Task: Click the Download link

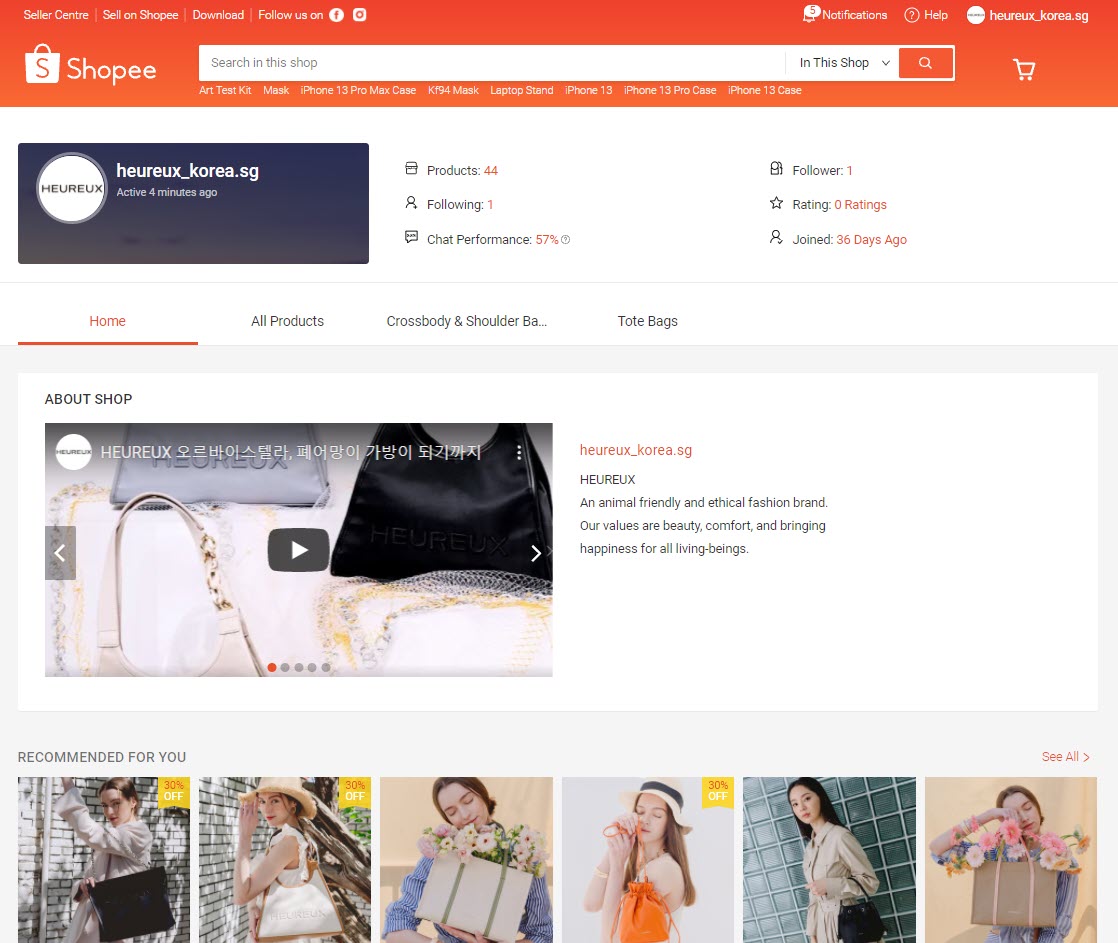Action: [218, 15]
